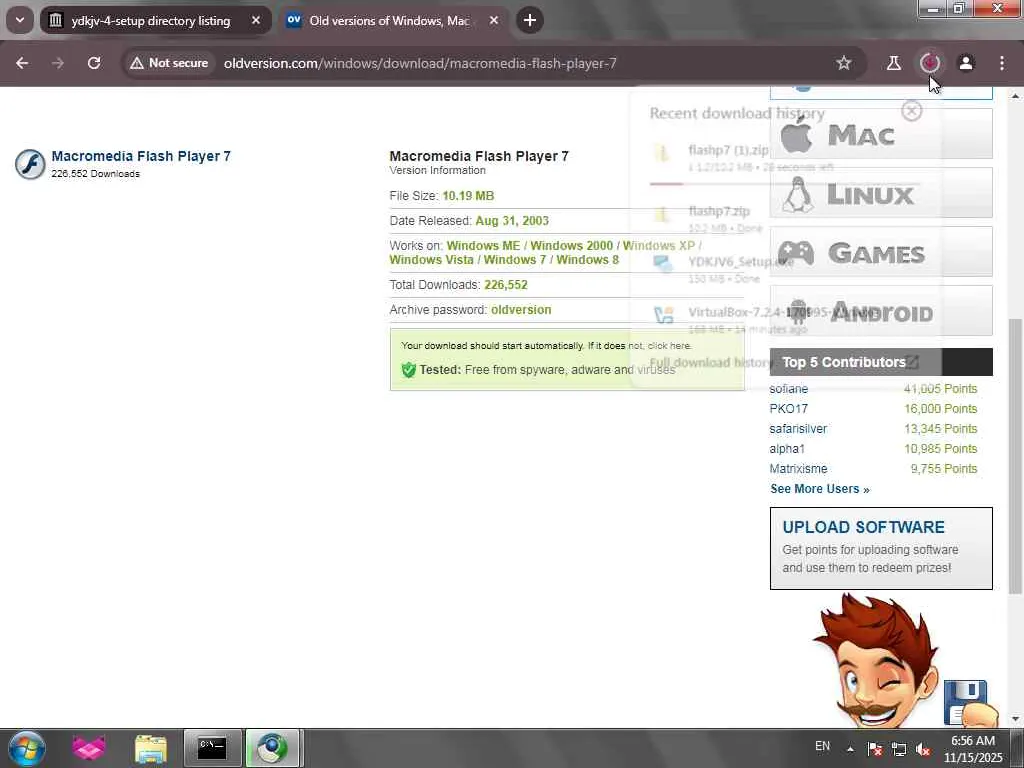The width and height of the screenshot is (1024, 768).
Task: Toggle the downloads progress icon
Action: (x=930, y=63)
